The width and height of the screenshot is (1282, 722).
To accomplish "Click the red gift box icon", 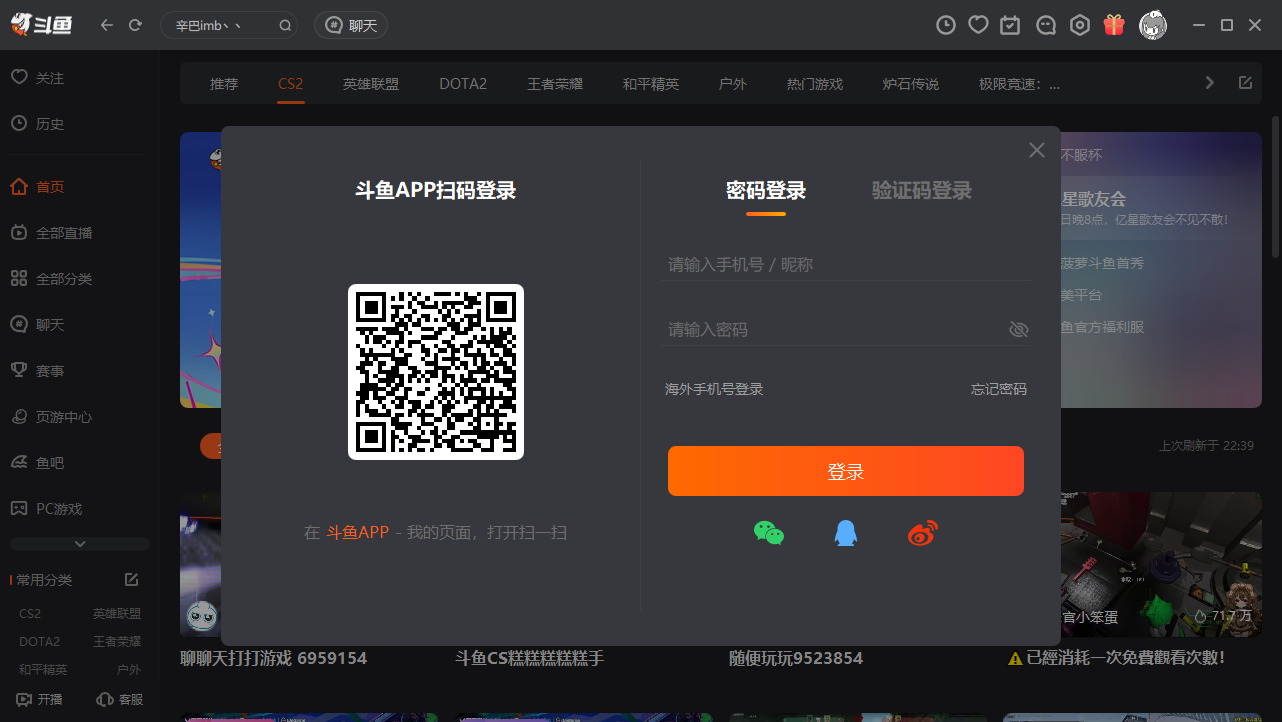I will 1114,25.
